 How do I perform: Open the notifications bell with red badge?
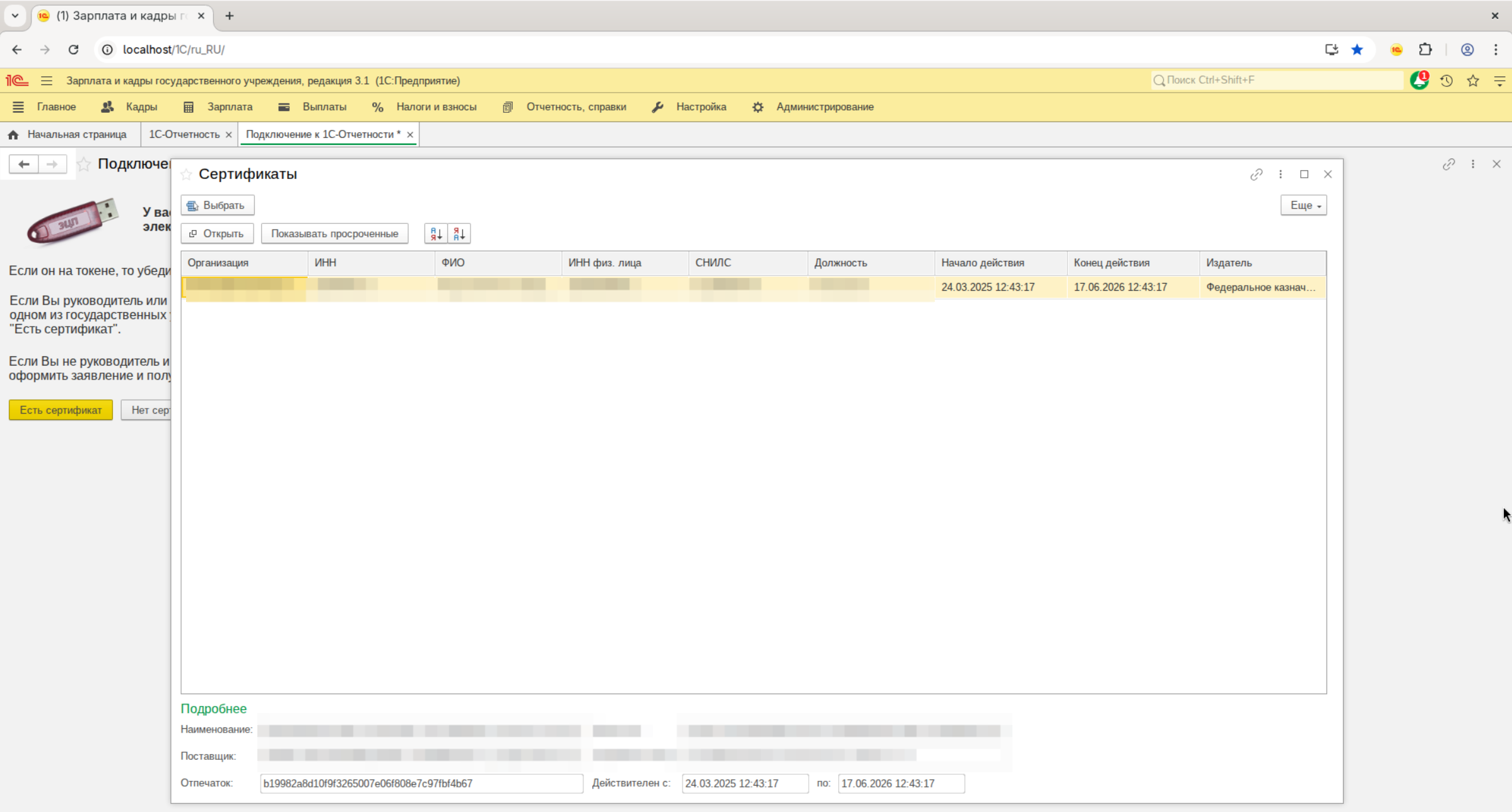[x=1419, y=81]
